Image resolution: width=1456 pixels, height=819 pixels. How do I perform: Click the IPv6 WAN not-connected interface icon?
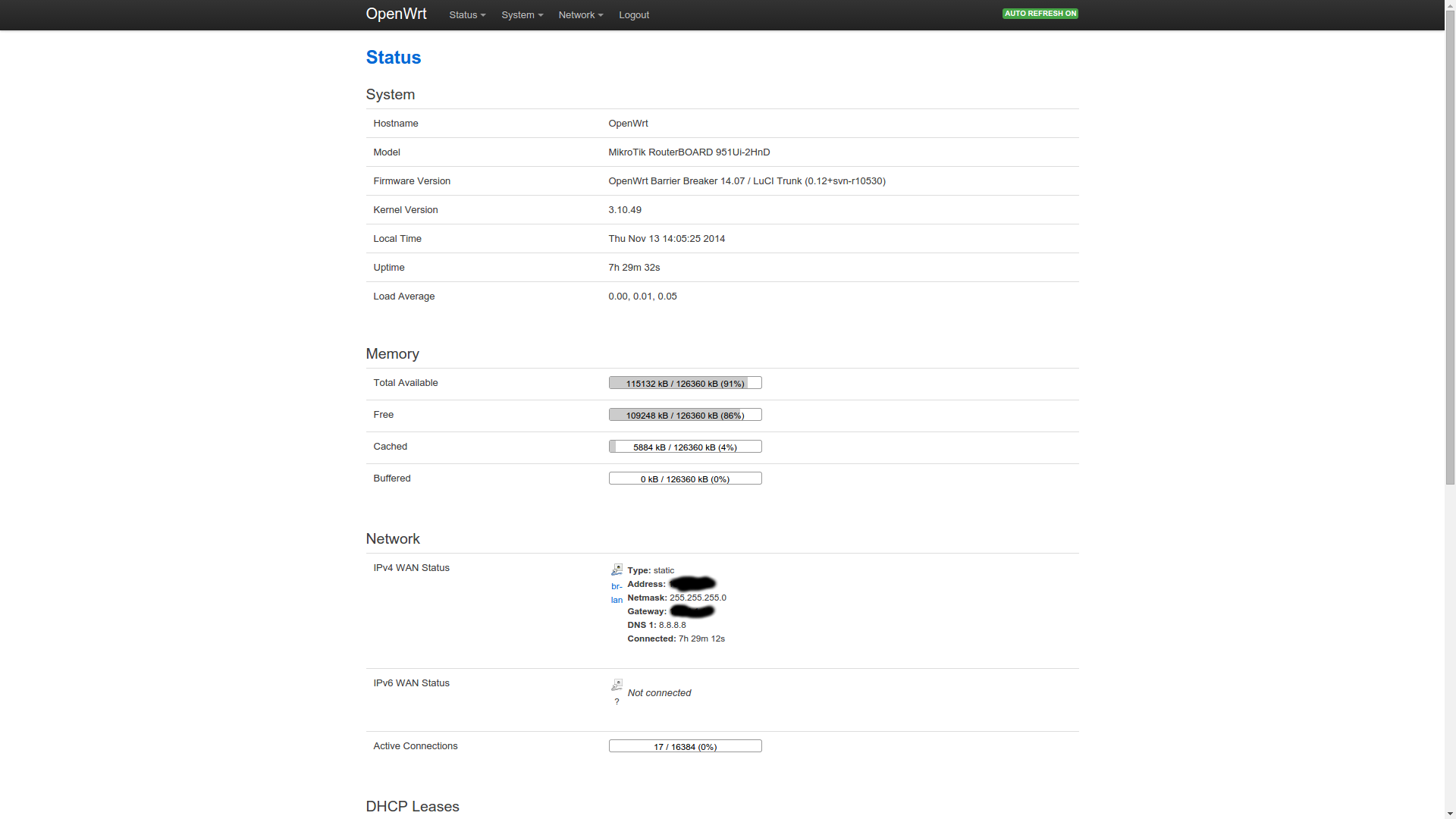tap(617, 685)
